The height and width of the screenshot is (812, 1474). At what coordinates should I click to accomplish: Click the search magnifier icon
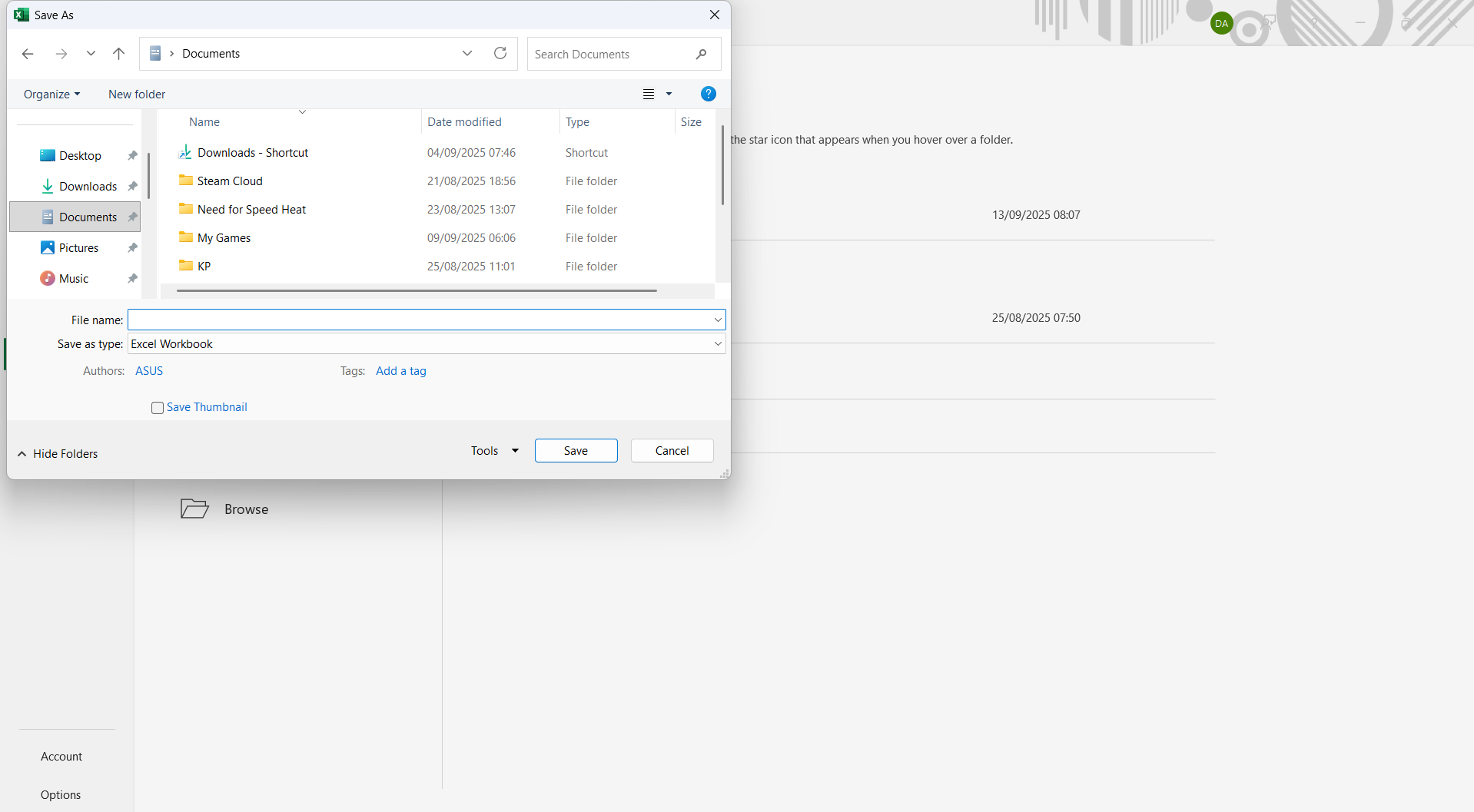coord(701,55)
